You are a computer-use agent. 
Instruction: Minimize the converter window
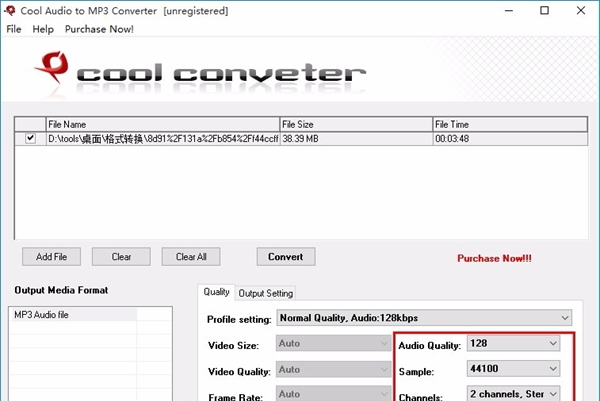point(509,11)
